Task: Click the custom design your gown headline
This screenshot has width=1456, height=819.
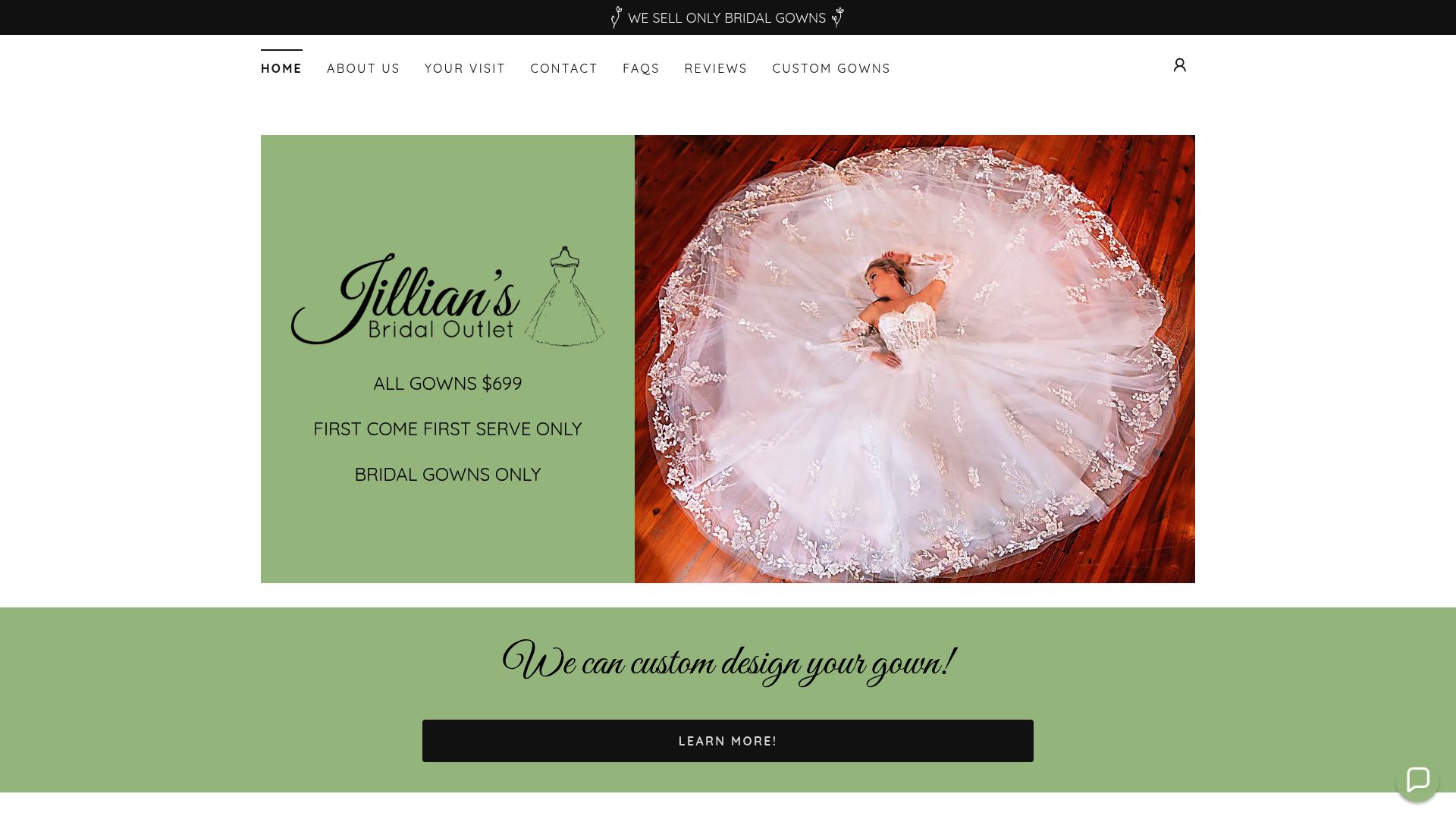Action: [727, 661]
